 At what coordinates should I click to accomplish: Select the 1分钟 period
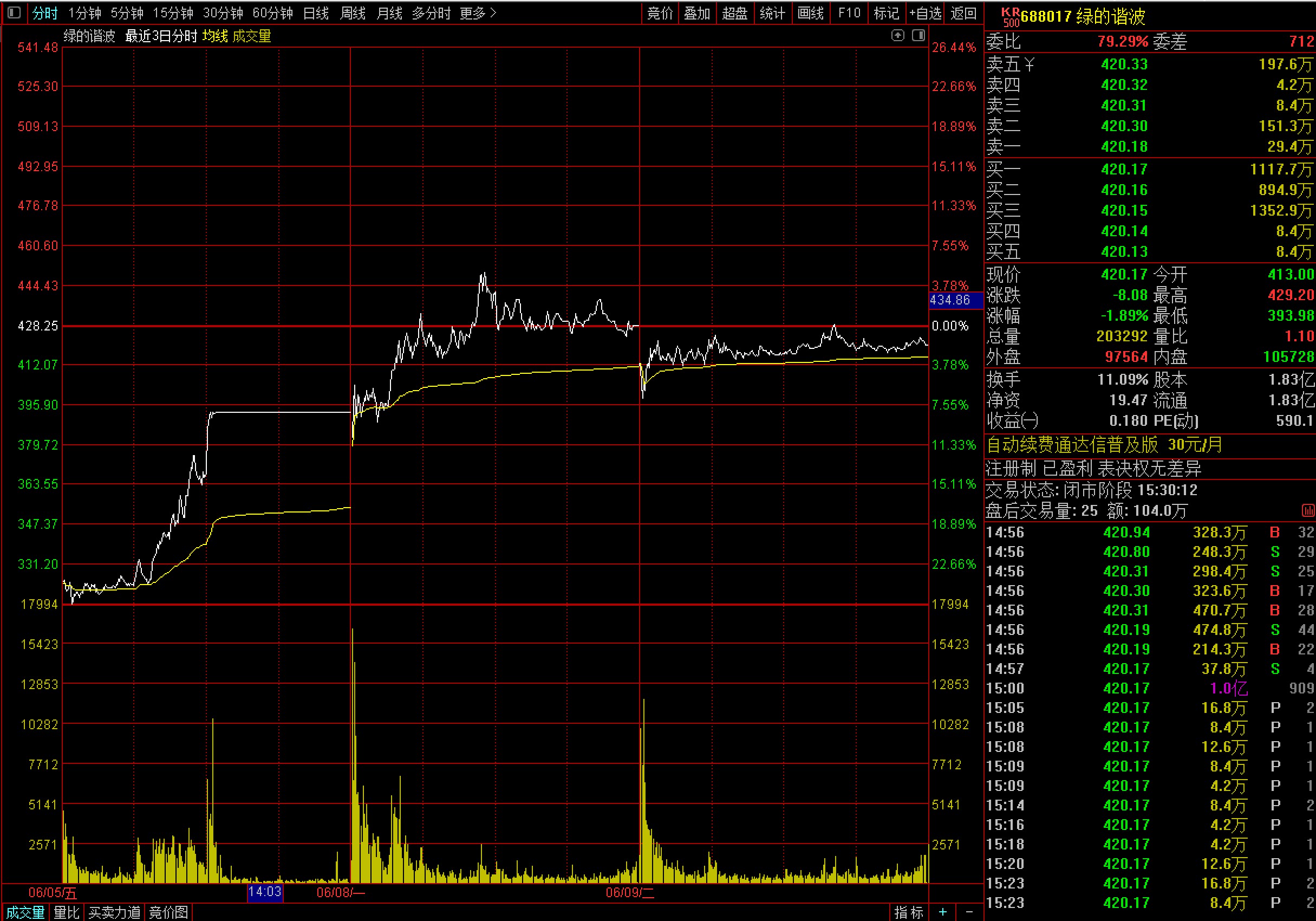pyautogui.click(x=85, y=13)
